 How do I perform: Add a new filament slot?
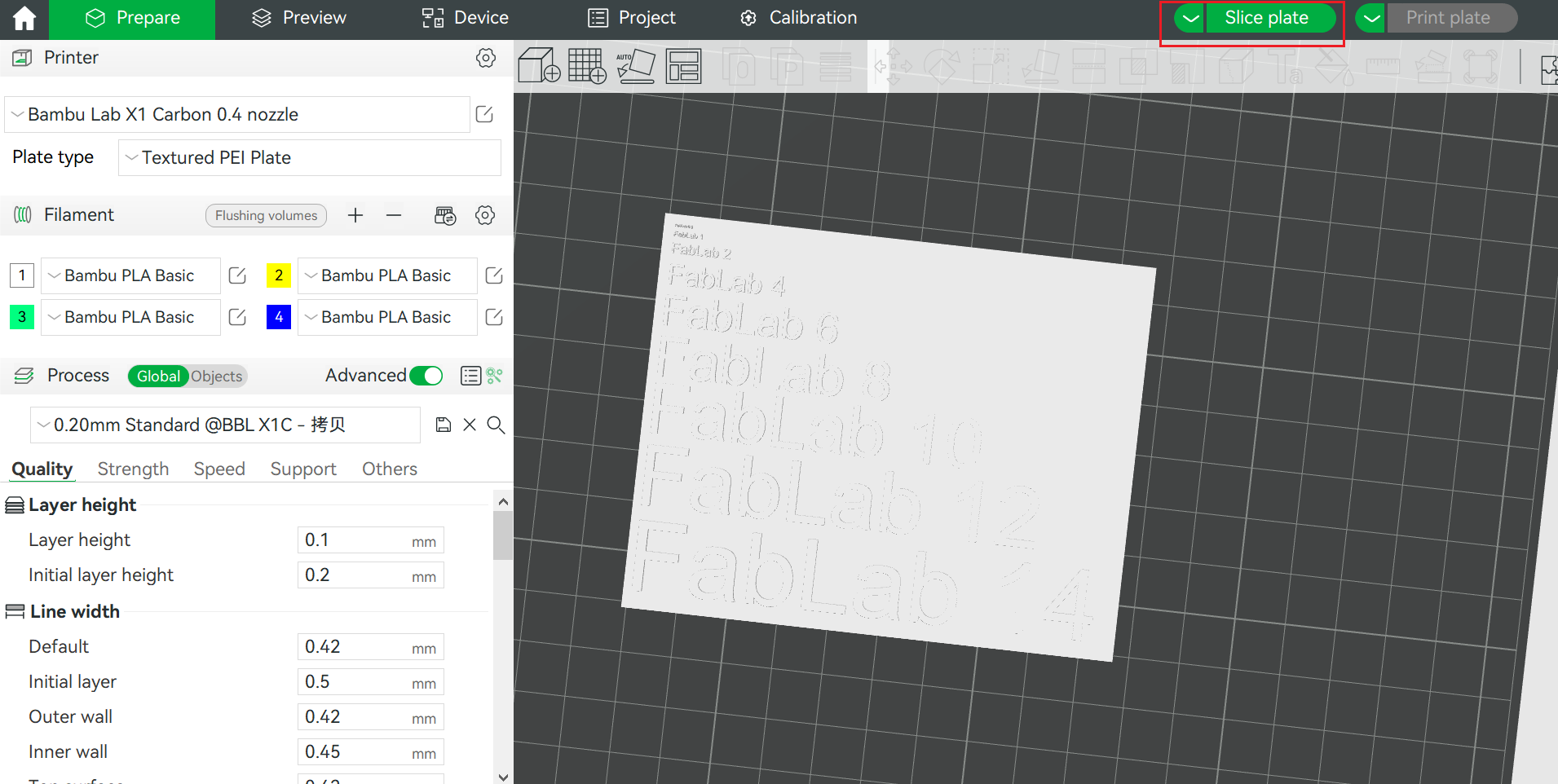(x=355, y=215)
